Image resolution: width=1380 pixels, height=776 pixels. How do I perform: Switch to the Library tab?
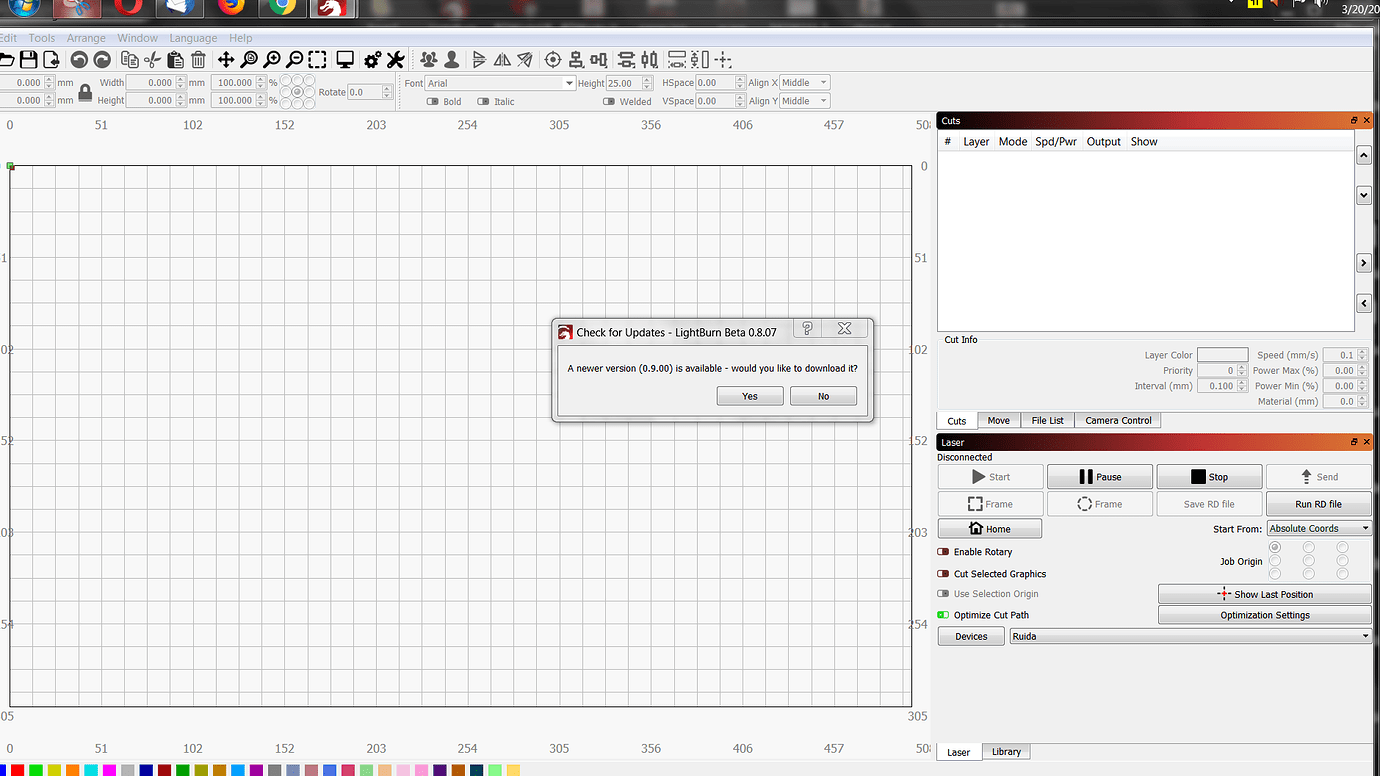1006,752
